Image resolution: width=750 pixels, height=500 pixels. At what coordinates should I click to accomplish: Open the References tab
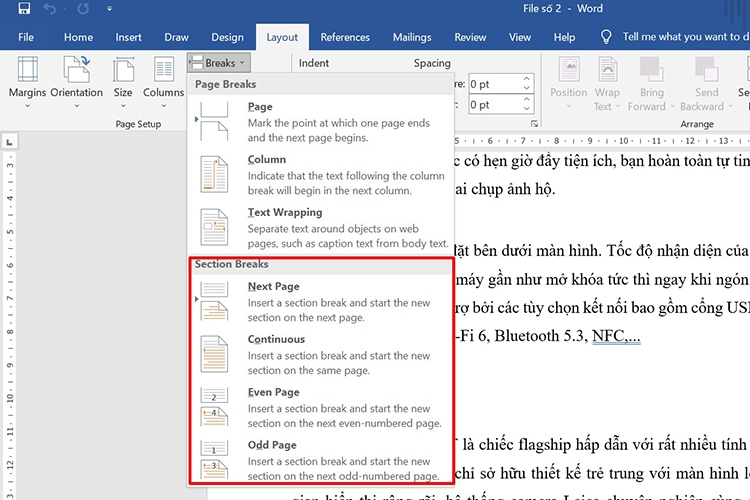point(345,37)
